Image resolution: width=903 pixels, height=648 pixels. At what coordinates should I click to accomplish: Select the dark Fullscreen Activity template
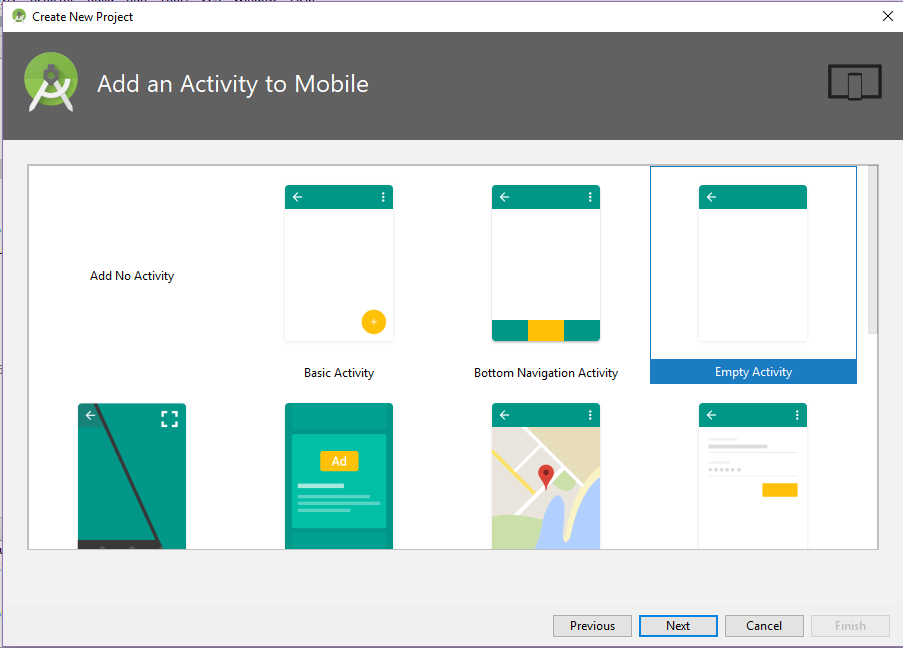[x=131, y=476]
